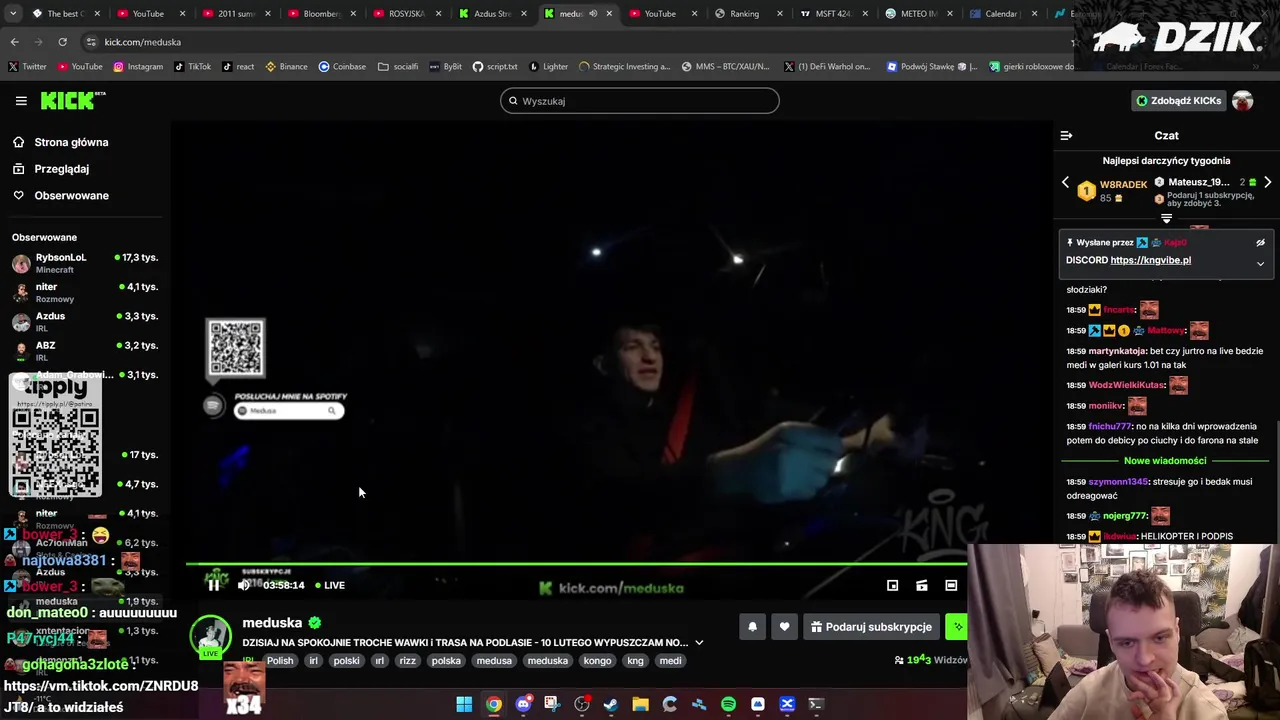Switch to the Azdus Stream tab
Viewport: 1280px width, 720px height.
pos(492,14)
